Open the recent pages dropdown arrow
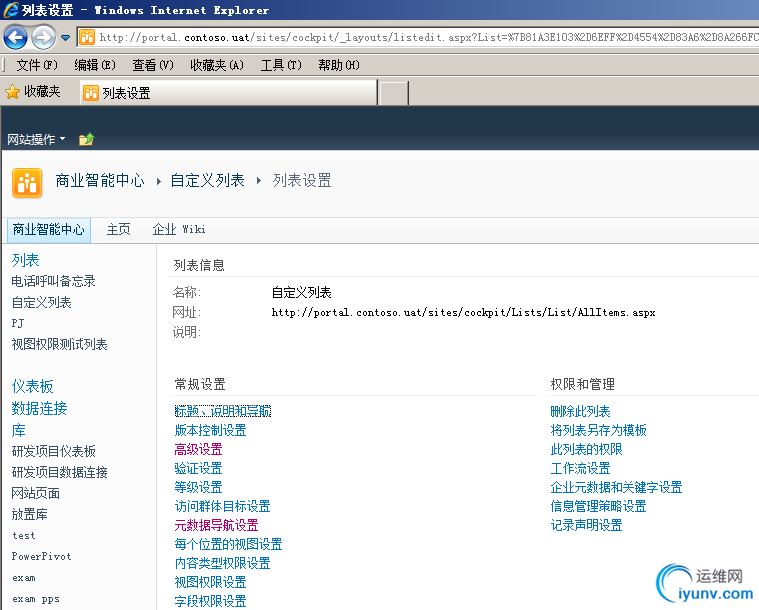 (65, 38)
